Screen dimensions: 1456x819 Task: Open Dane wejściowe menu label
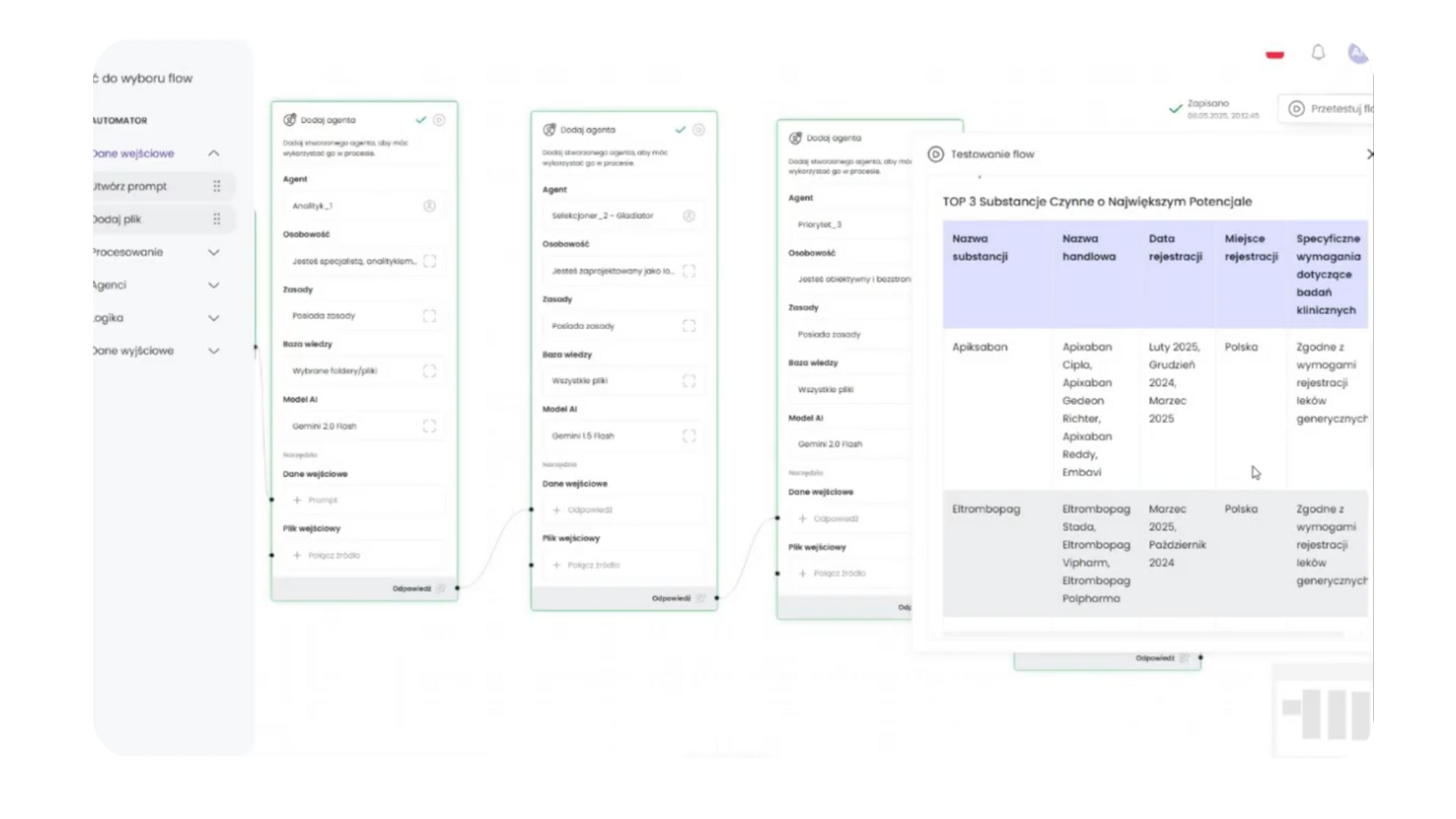[x=133, y=153]
